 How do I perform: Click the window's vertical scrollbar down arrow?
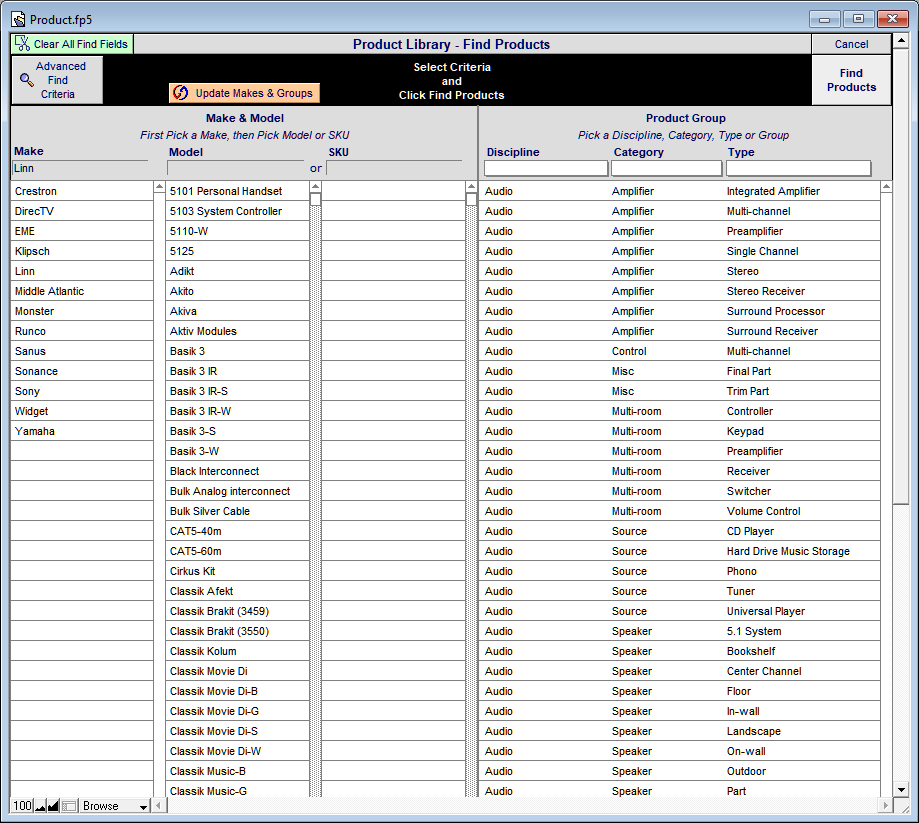coord(901,790)
